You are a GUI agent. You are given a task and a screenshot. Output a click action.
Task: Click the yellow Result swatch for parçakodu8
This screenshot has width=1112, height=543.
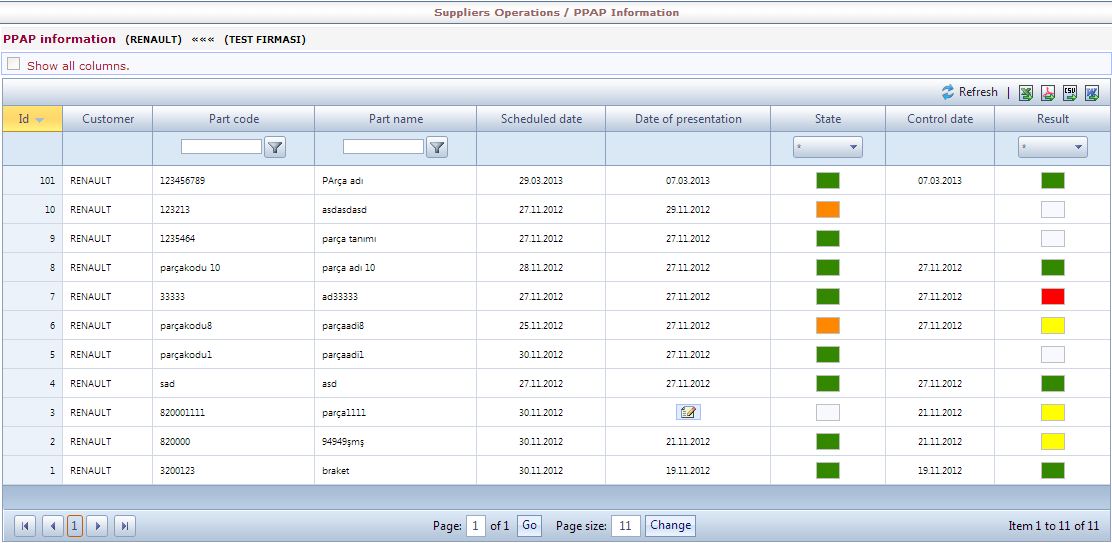click(x=1052, y=325)
